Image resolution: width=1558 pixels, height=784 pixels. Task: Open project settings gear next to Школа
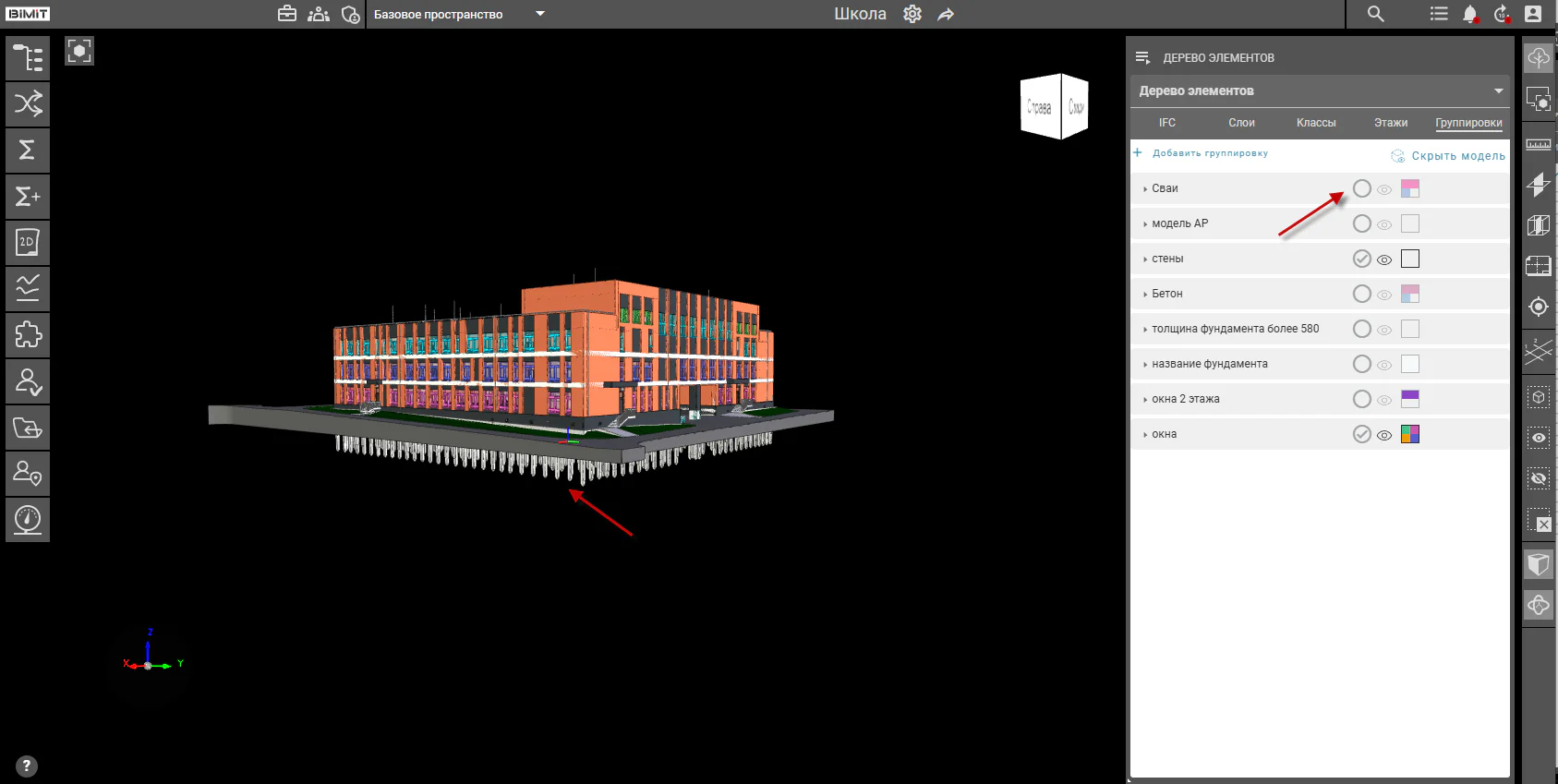[x=912, y=14]
